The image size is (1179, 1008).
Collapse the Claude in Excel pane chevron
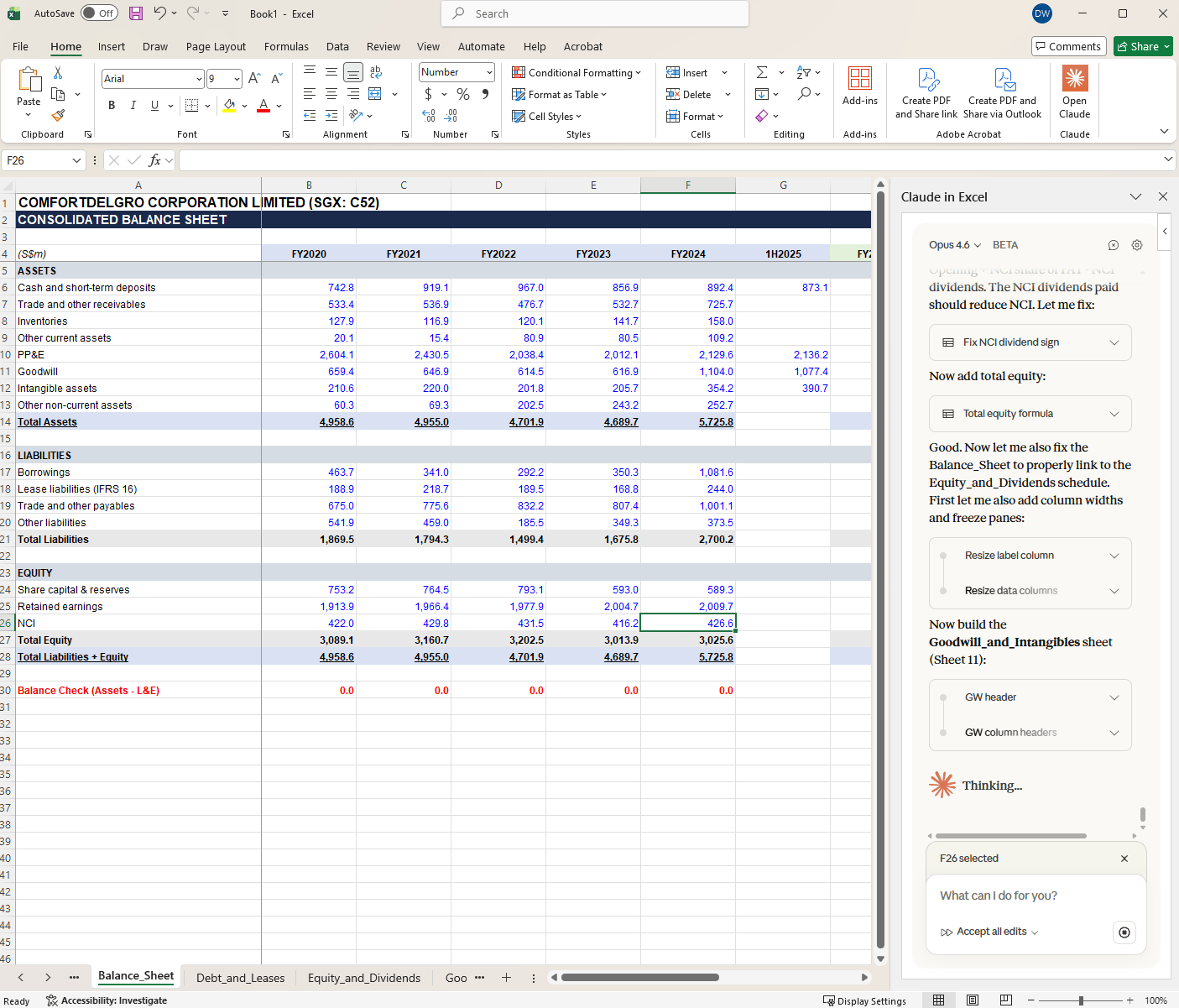click(x=1135, y=196)
